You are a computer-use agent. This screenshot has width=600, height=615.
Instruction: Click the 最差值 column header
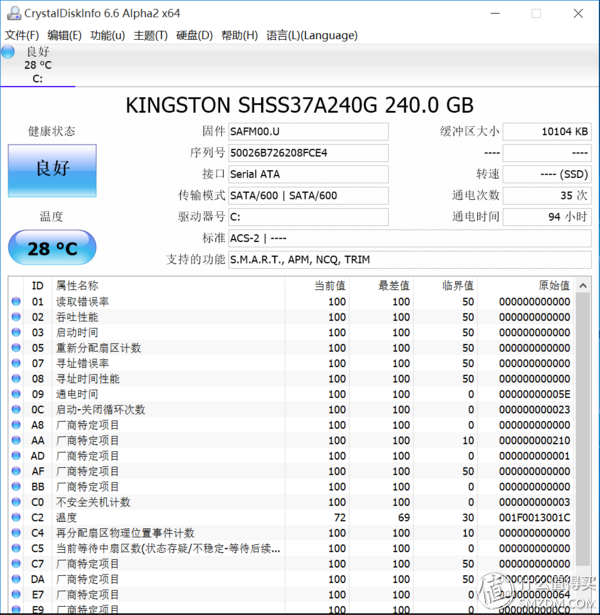(381, 286)
